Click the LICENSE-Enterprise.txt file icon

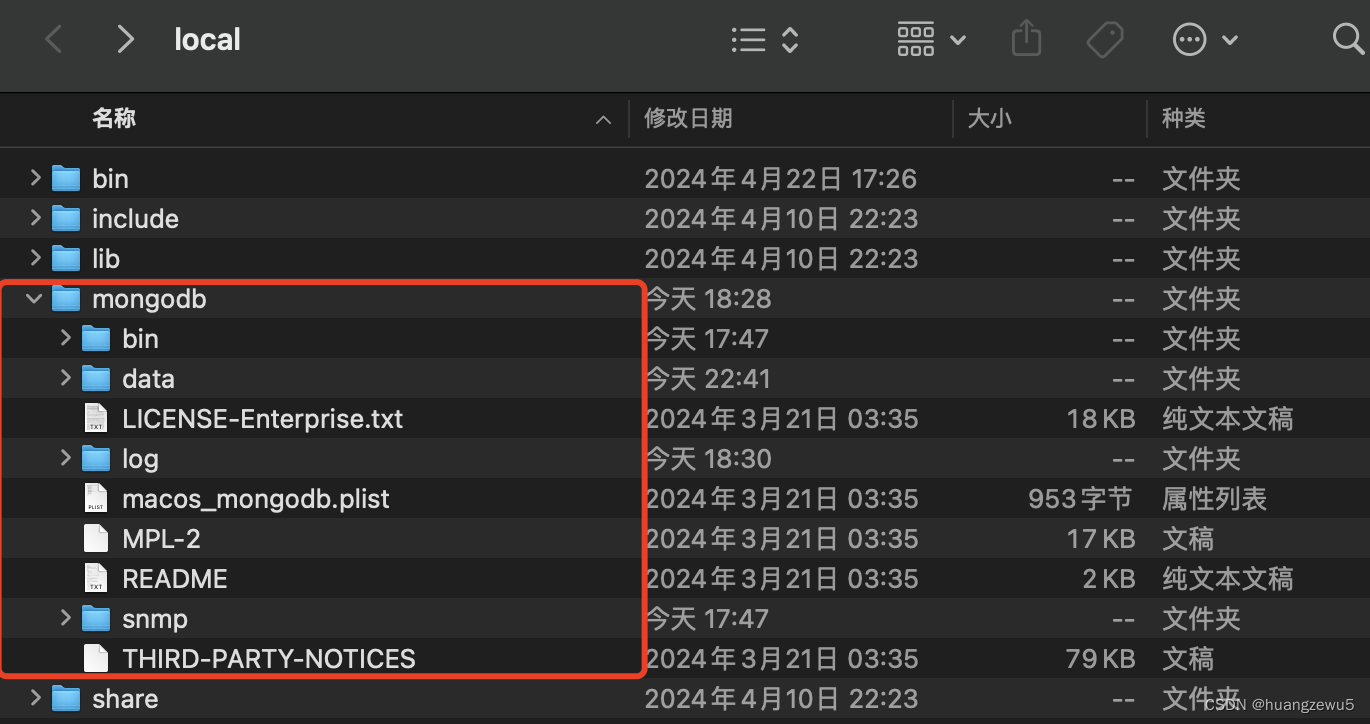(x=95, y=418)
